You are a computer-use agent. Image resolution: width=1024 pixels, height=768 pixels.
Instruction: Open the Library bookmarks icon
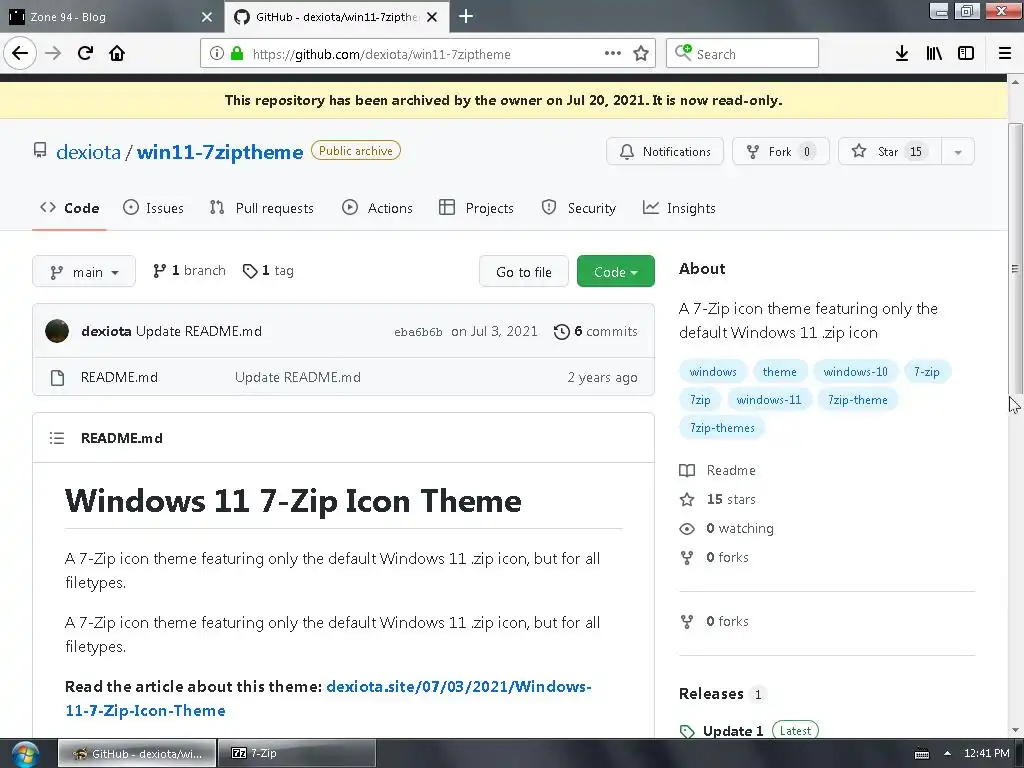point(934,54)
